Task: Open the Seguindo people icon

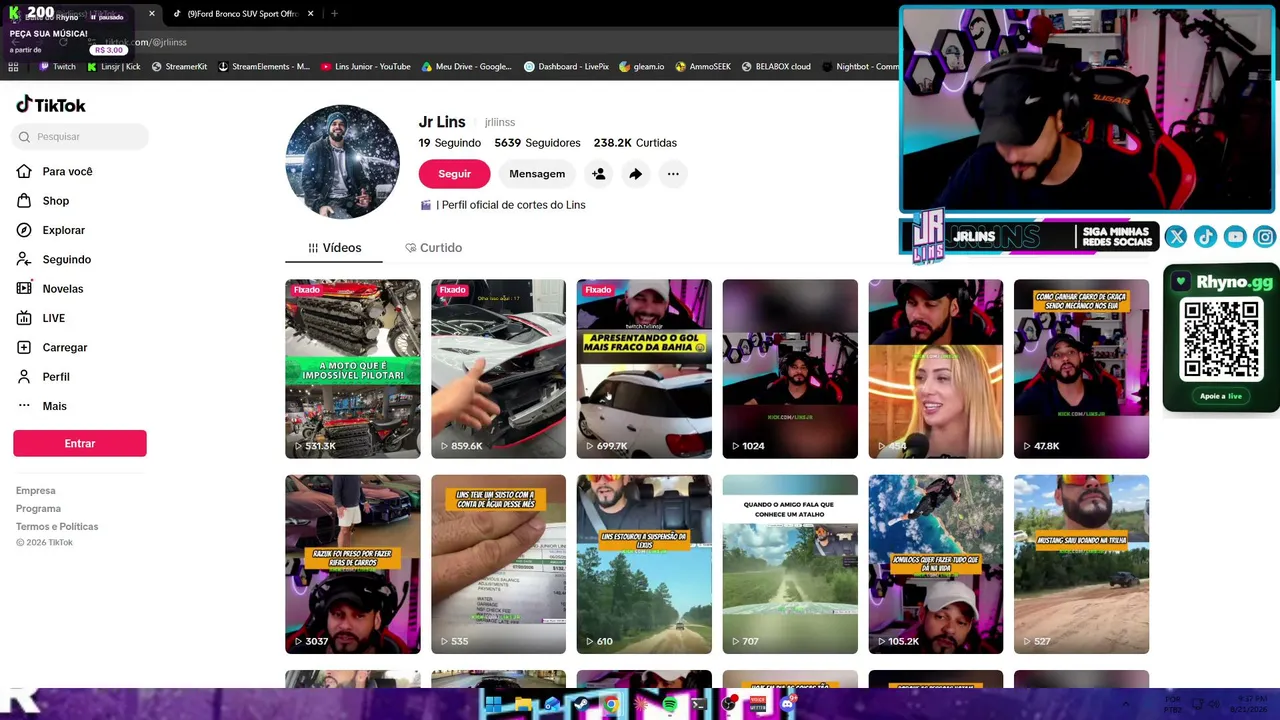Action: 24,259
